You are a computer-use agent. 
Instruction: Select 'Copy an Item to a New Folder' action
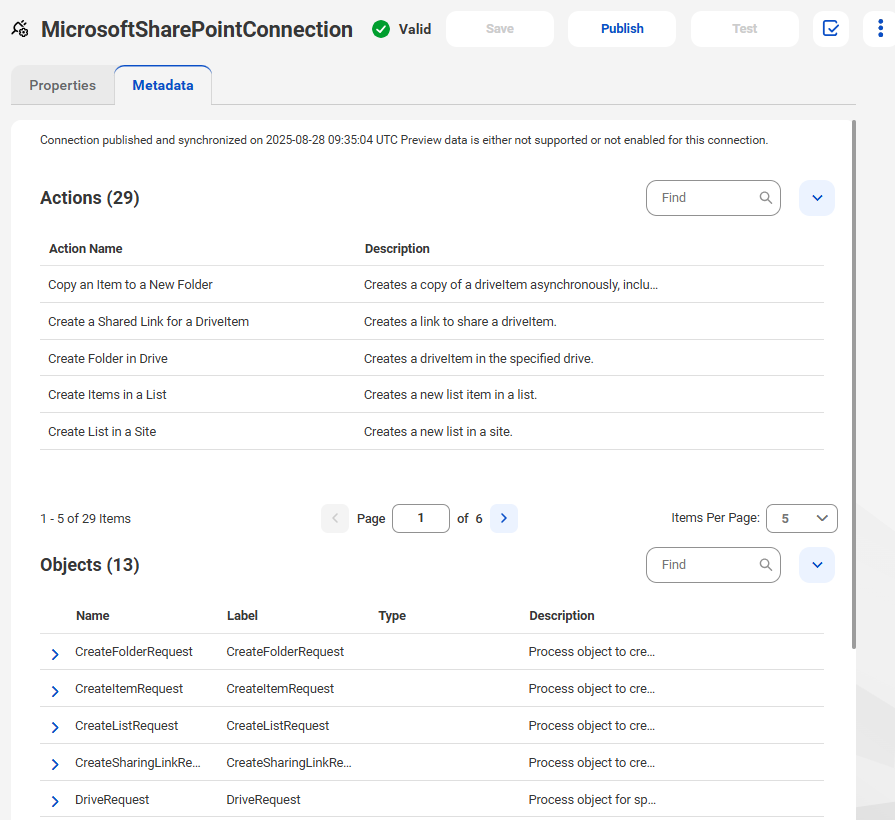(130, 284)
